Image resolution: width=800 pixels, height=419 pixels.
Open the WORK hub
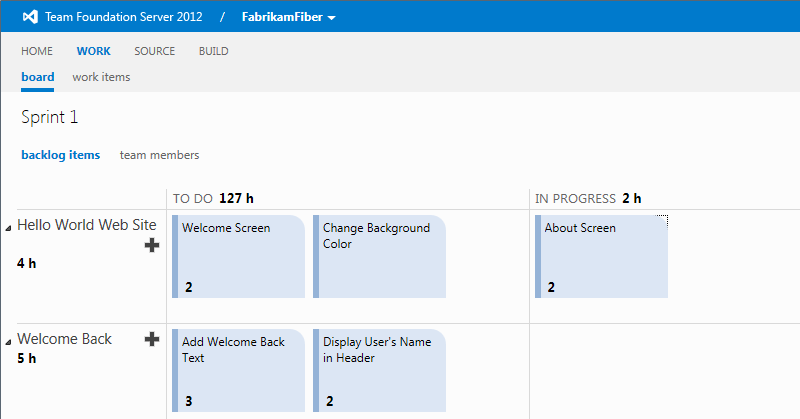[x=93, y=51]
